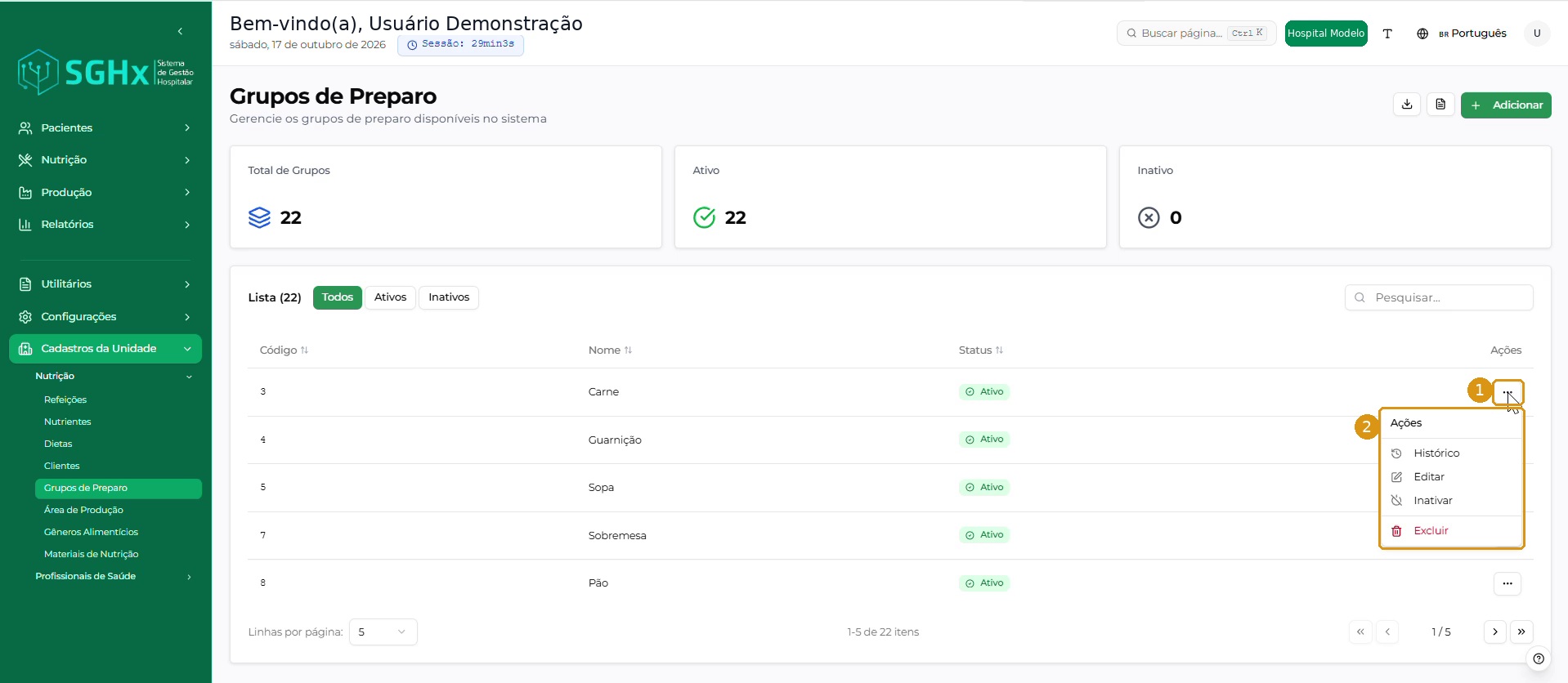Click the Pesquisar search field
The height and width of the screenshot is (683, 1568).
click(x=1439, y=297)
